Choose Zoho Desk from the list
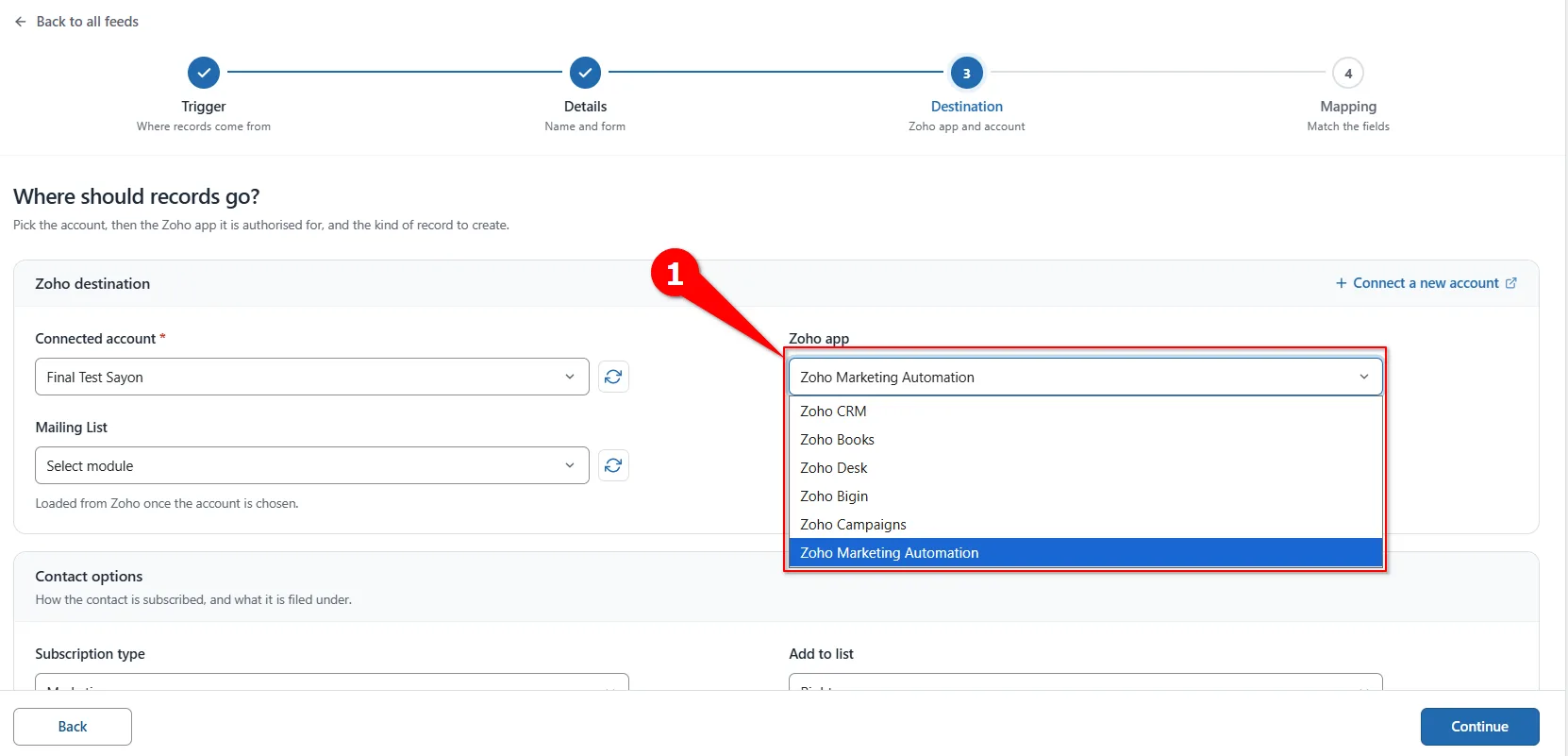The height and width of the screenshot is (756, 1568). click(x=1086, y=468)
